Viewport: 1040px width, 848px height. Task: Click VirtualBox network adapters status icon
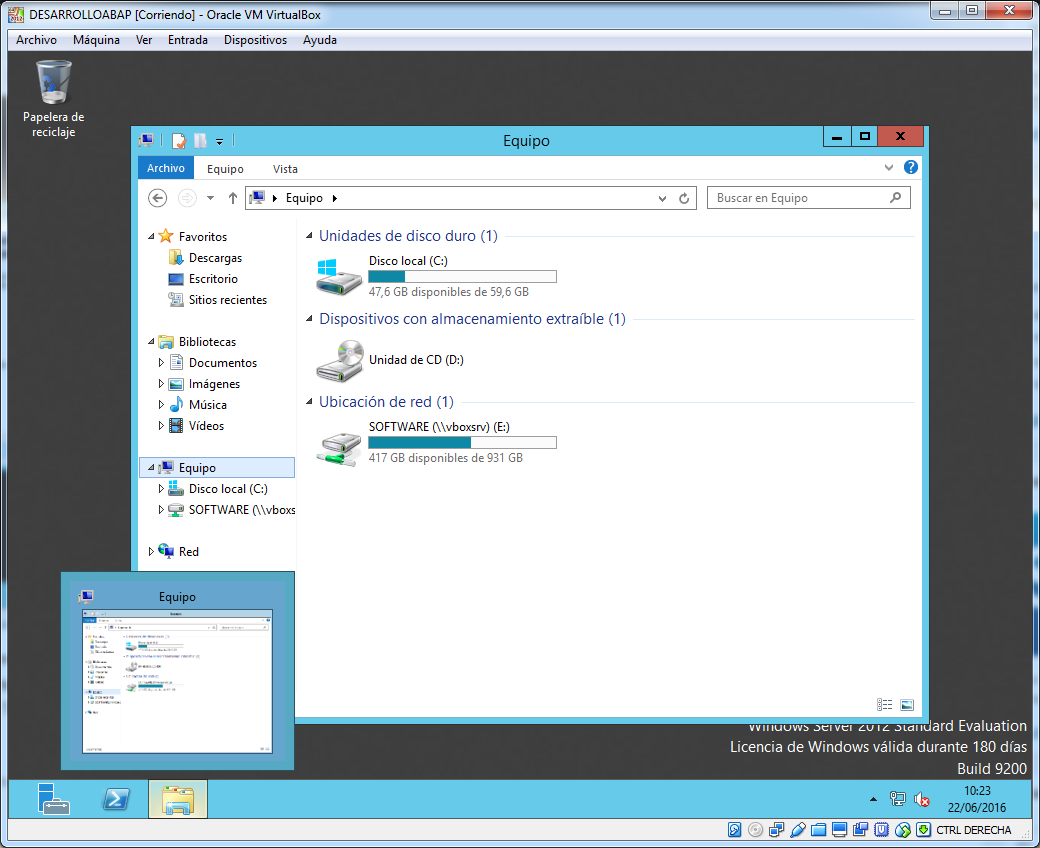(x=777, y=829)
